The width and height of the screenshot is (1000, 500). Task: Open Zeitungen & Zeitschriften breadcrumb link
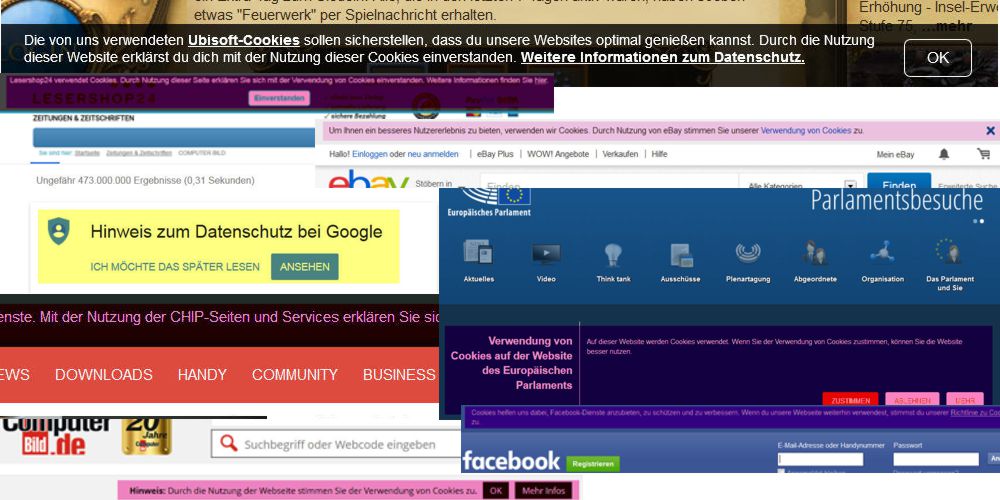click(138, 153)
